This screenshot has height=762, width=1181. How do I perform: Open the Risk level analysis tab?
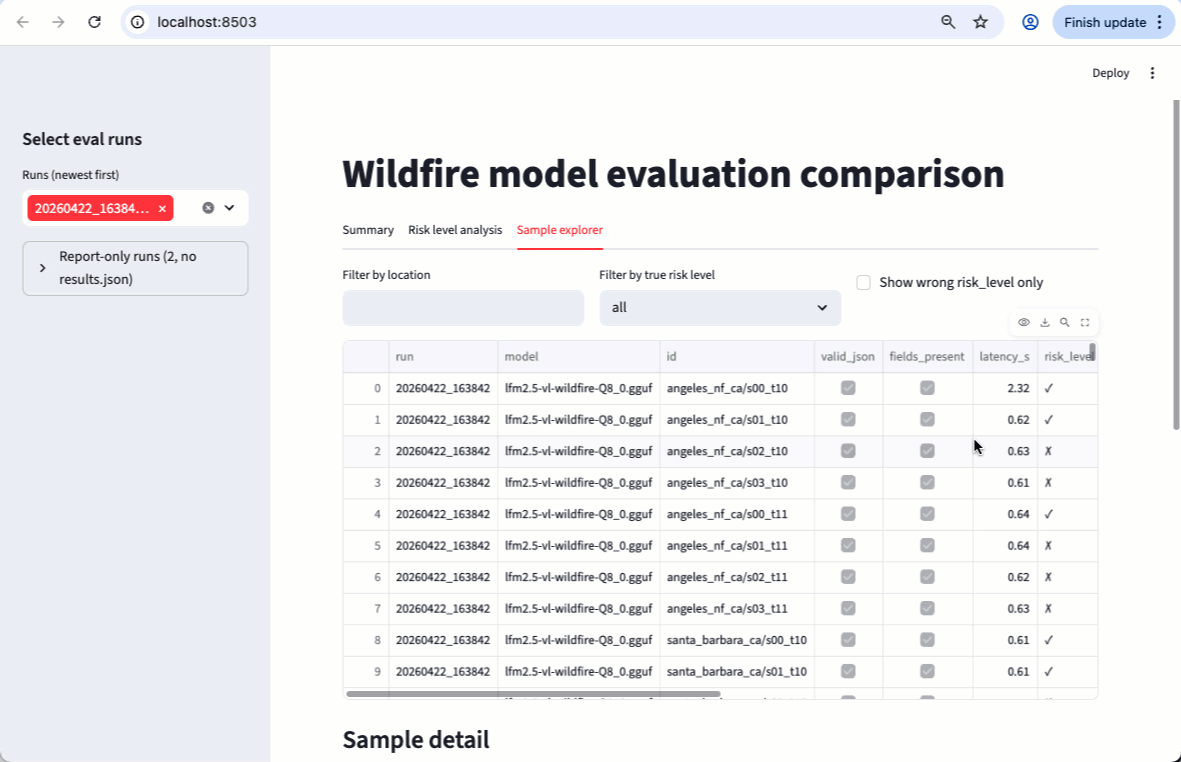point(455,230)
